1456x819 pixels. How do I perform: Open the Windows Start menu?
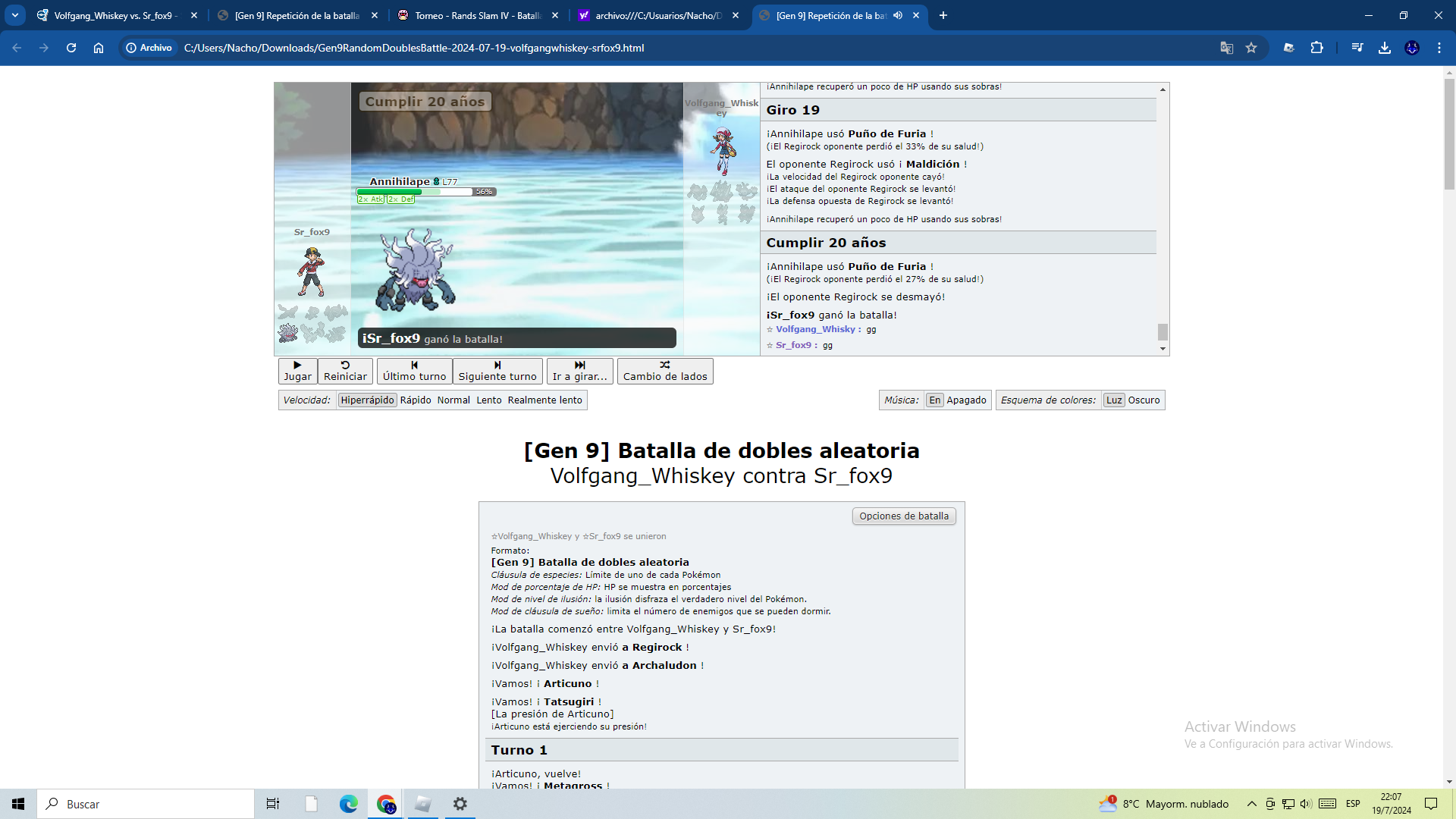pyautogui.click(x=18, y=804)
